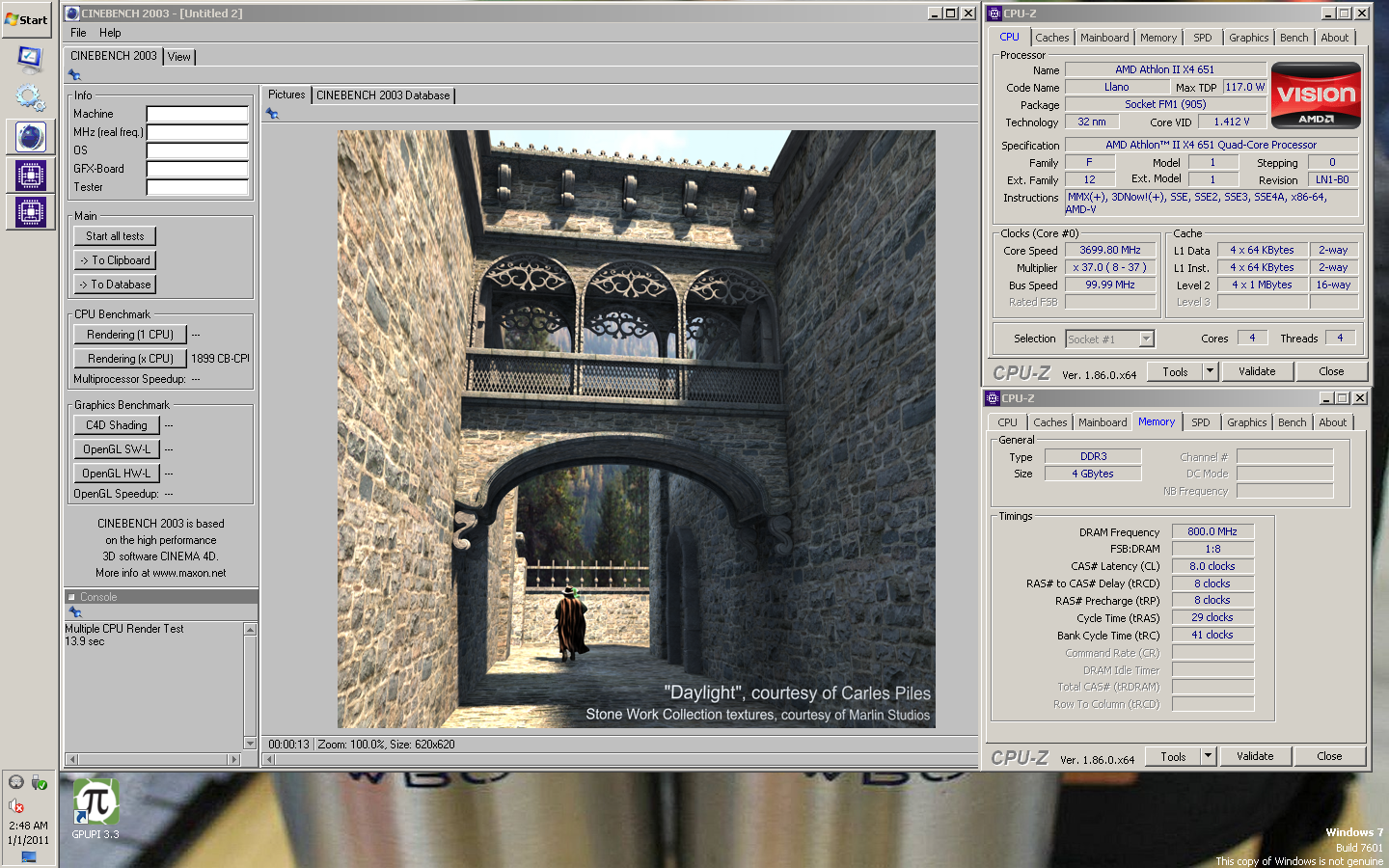This screenshot has height=868, width=1389.
Task: Click the AMD Vision logo in CPU-Z
Action: point(1316,95)
